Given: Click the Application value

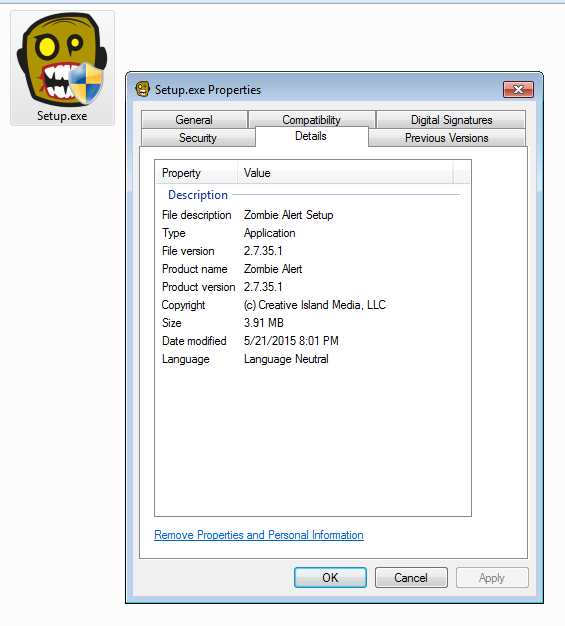Looking at the screenshot, I should 270,233.
